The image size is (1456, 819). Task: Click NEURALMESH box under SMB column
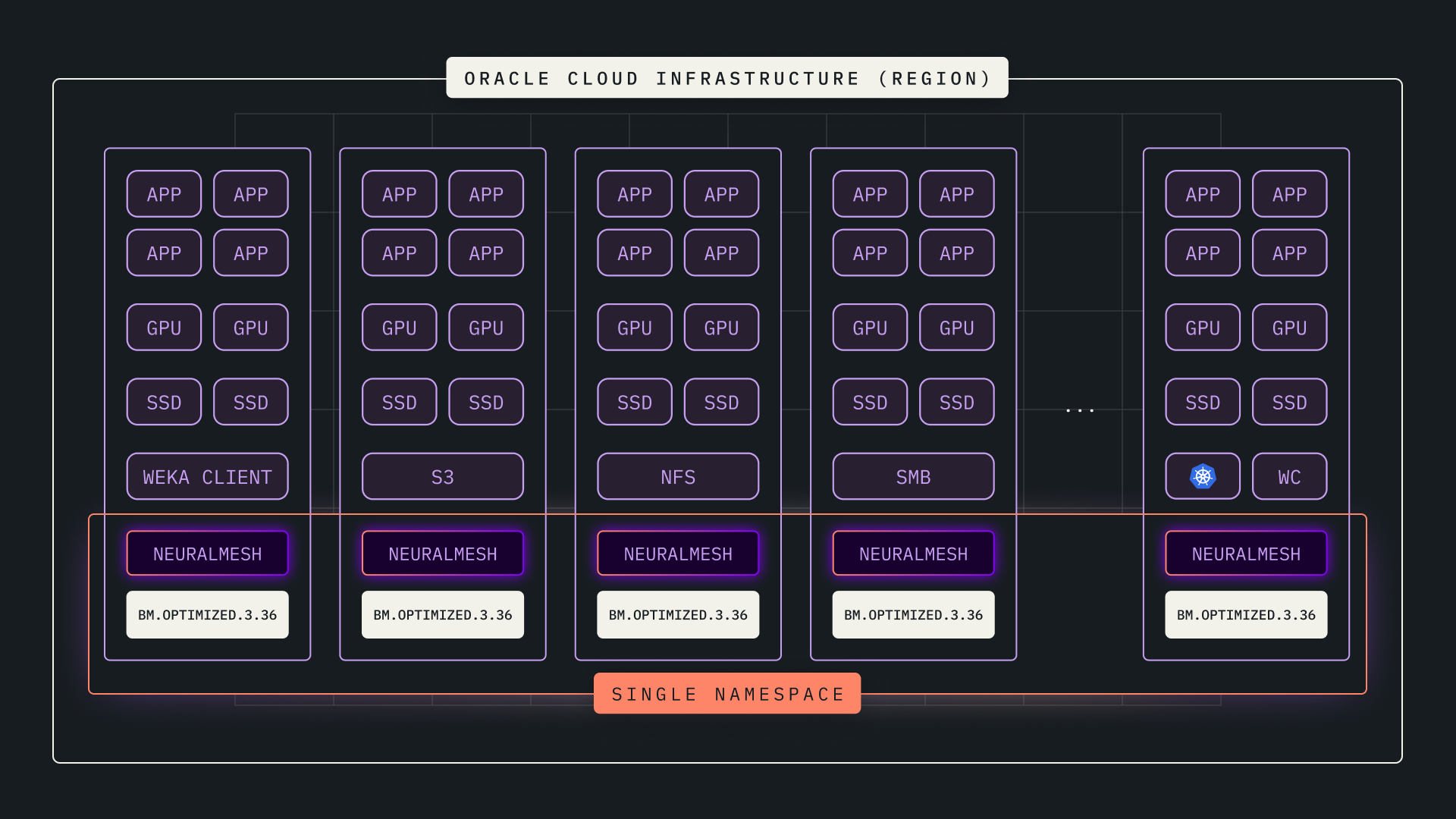click(x=913, y=554)
